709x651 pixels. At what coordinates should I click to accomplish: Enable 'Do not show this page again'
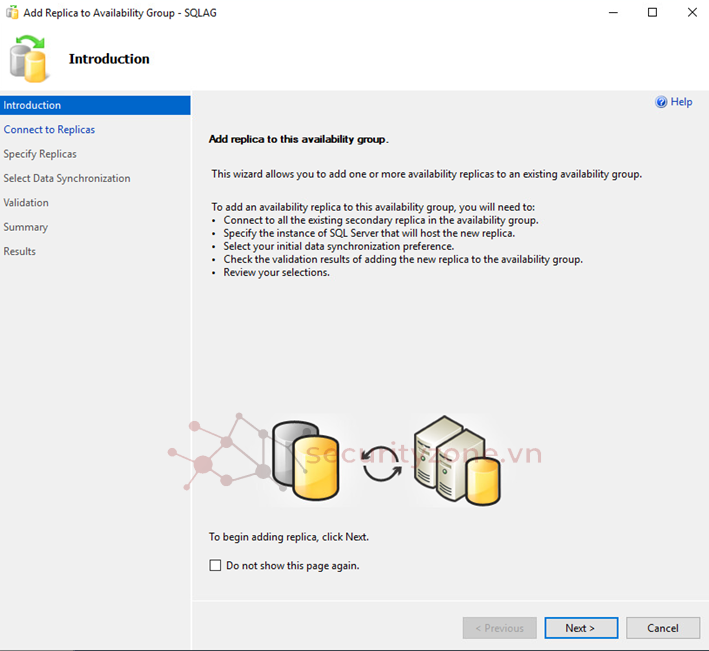coord(216,566)
